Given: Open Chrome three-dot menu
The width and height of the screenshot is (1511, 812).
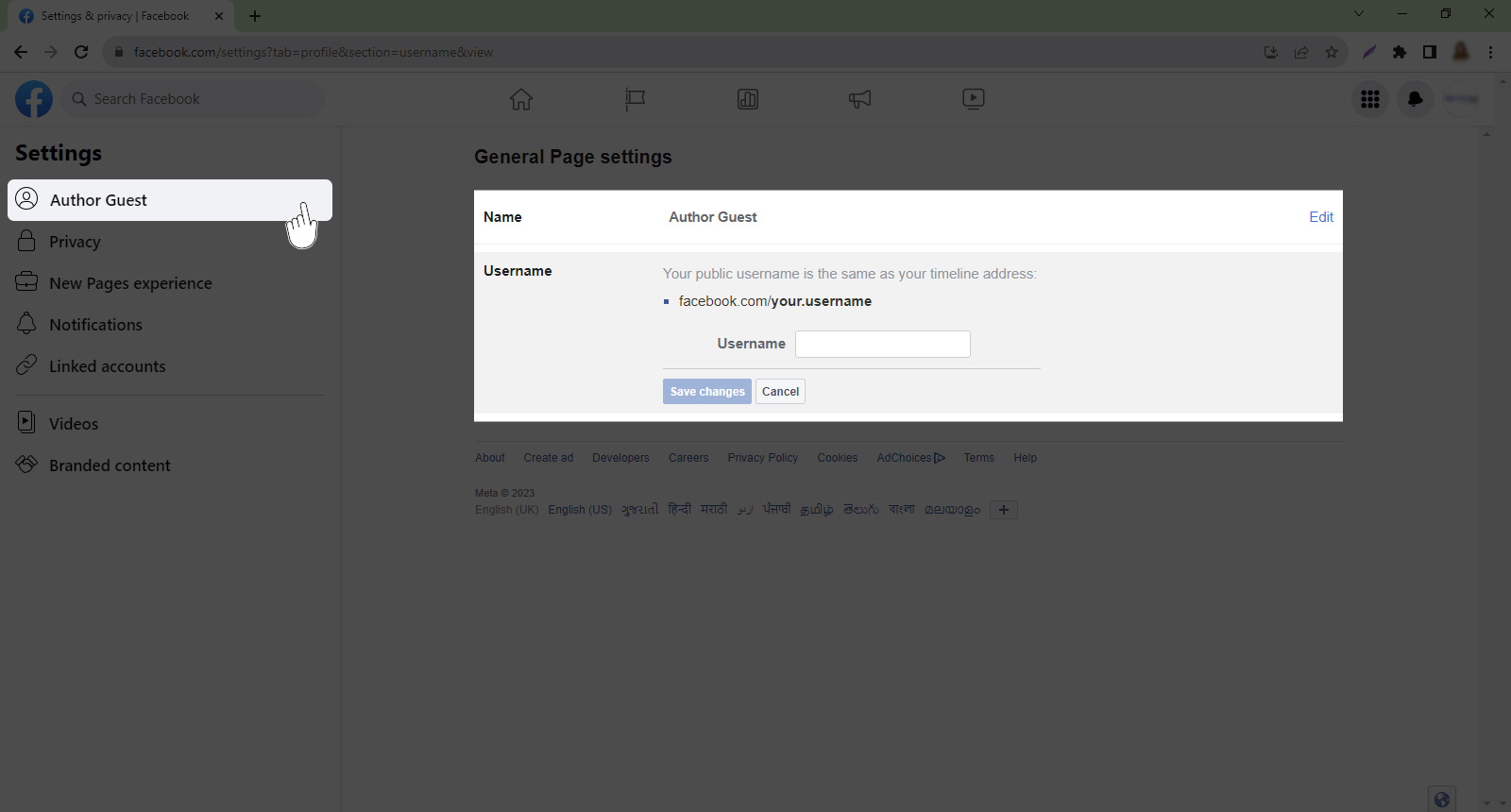Looking at the screenshot, I should point(1491,52).
